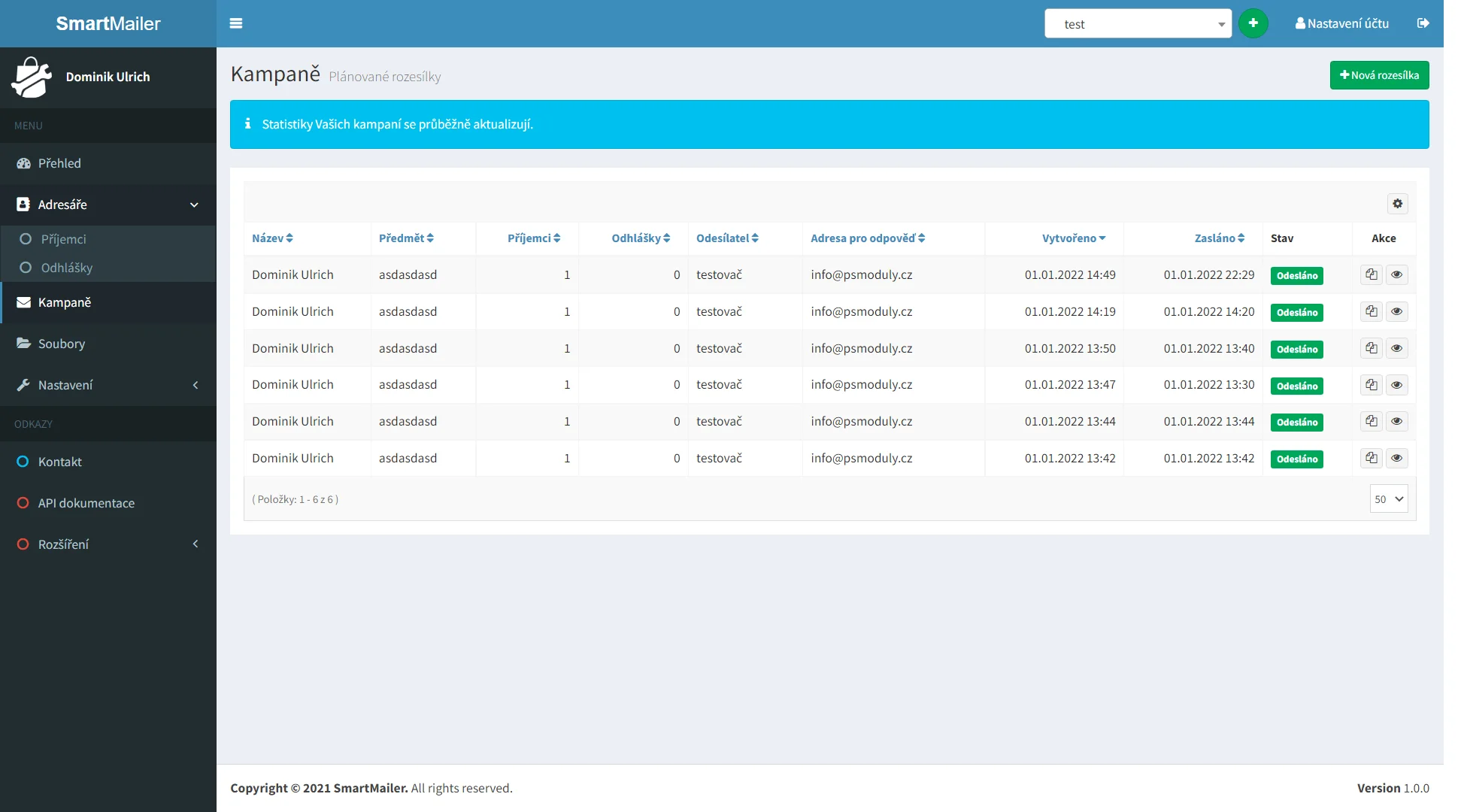
Task: Duplicate the campaign created 01.01.2022 14:49
Action: tap(1372, 274)
